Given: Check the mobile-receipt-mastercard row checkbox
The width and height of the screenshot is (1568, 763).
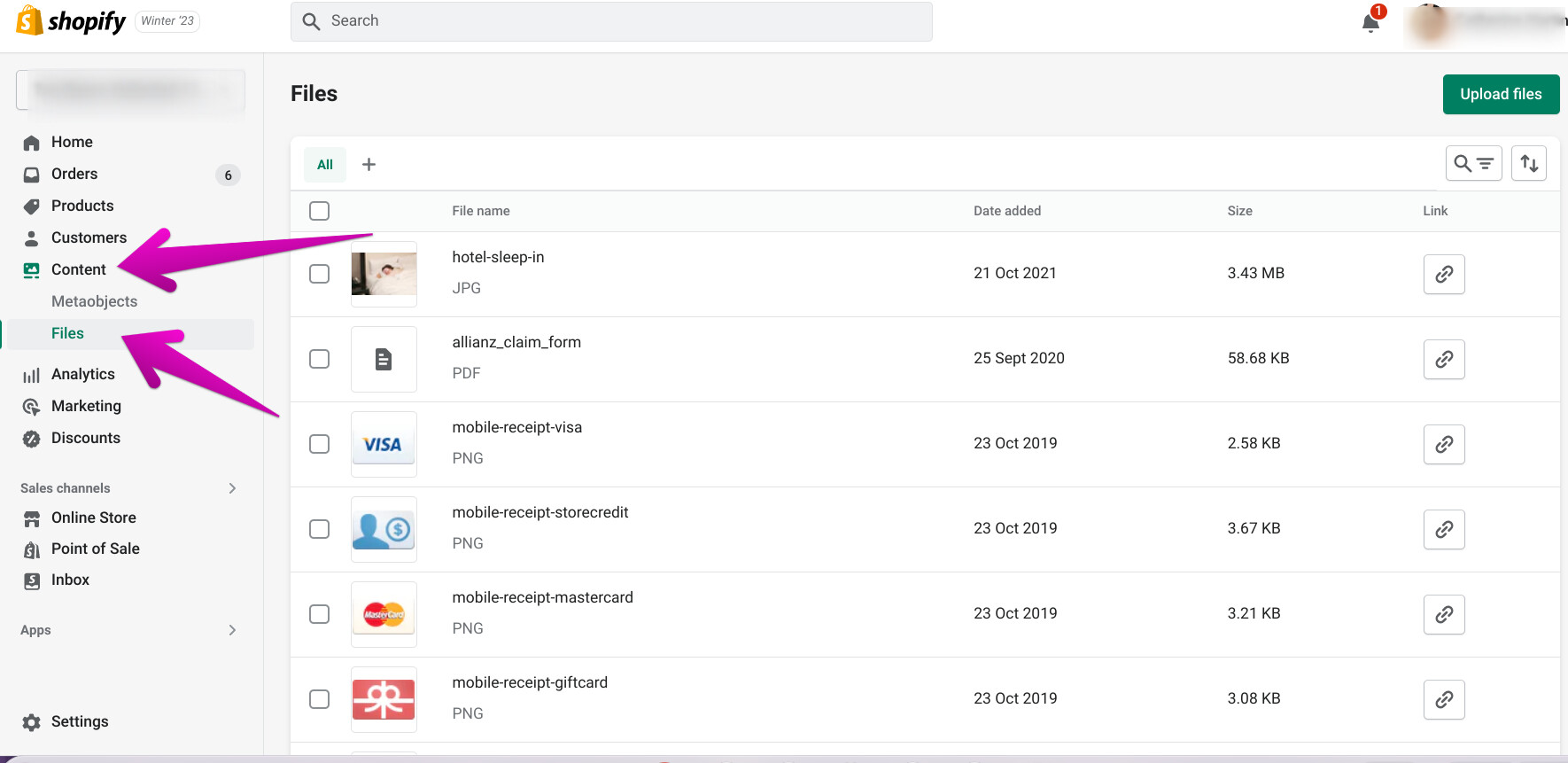Looking at the screenshot, I should coord(320,614).
